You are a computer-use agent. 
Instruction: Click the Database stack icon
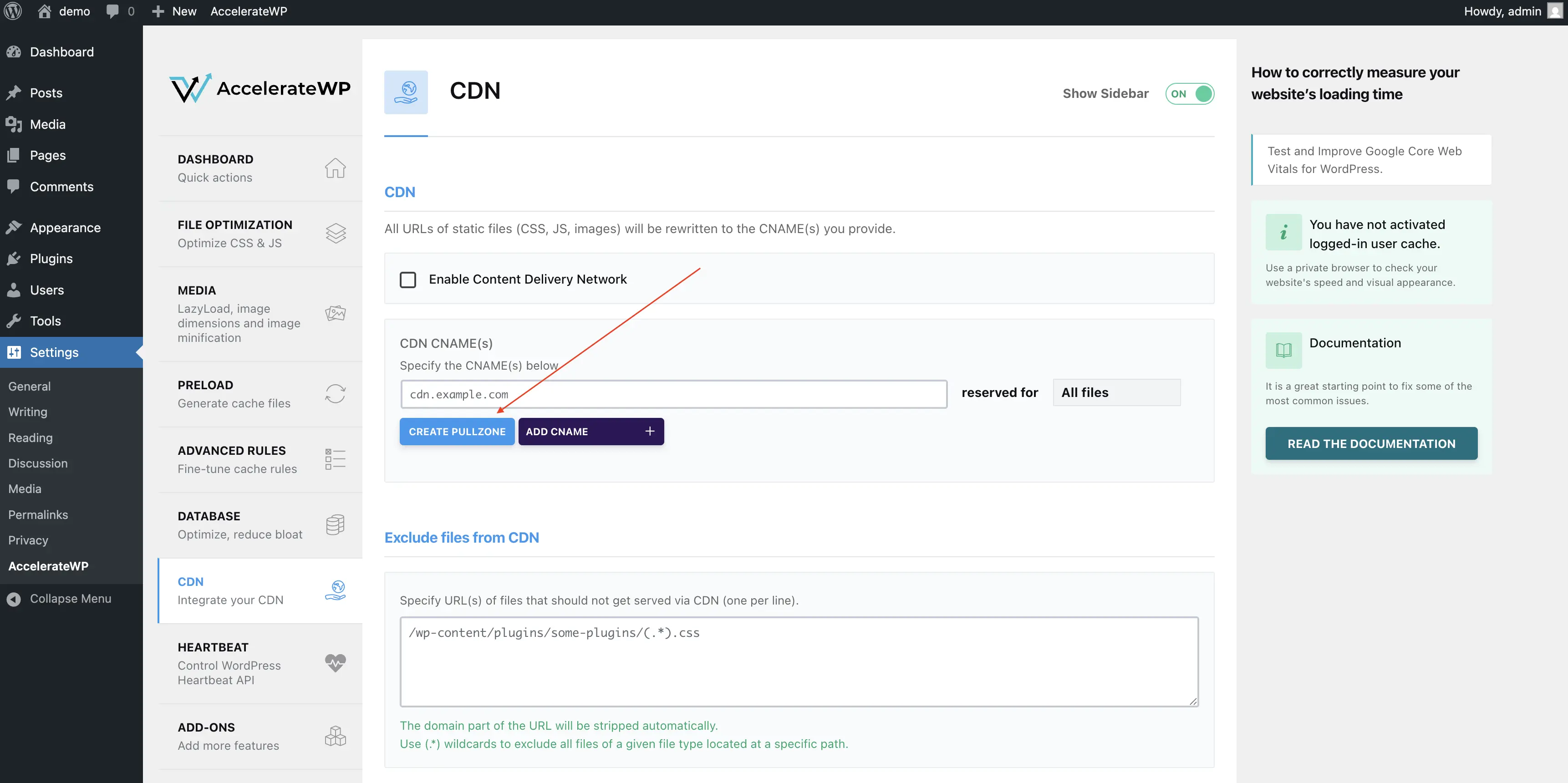(x=335, y=524)
